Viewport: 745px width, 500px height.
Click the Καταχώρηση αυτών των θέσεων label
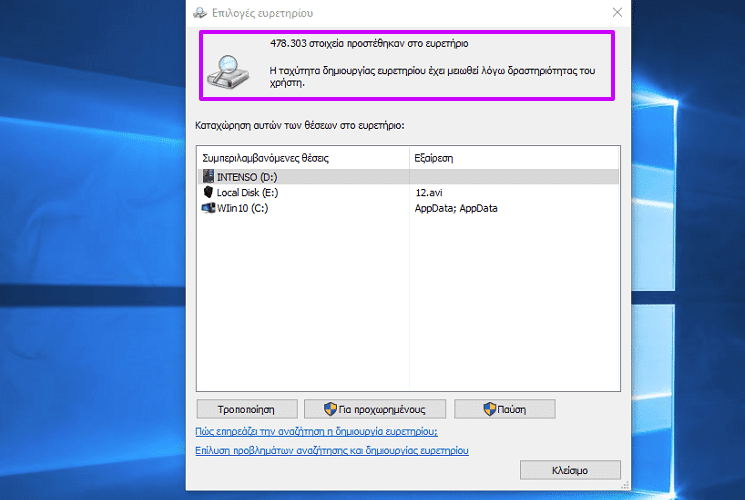pyautogui.click(x=300, y=125)
